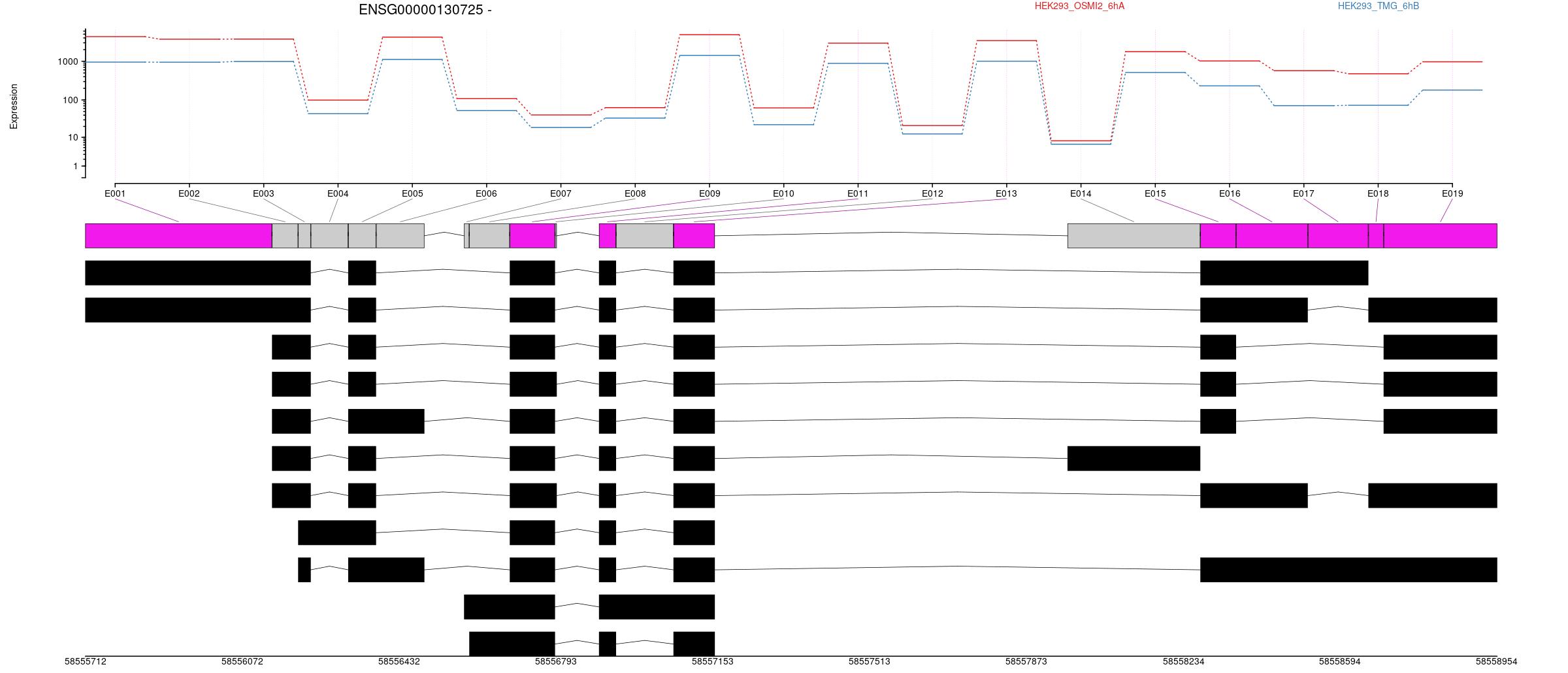Click exon label E001

pos(115,193)
